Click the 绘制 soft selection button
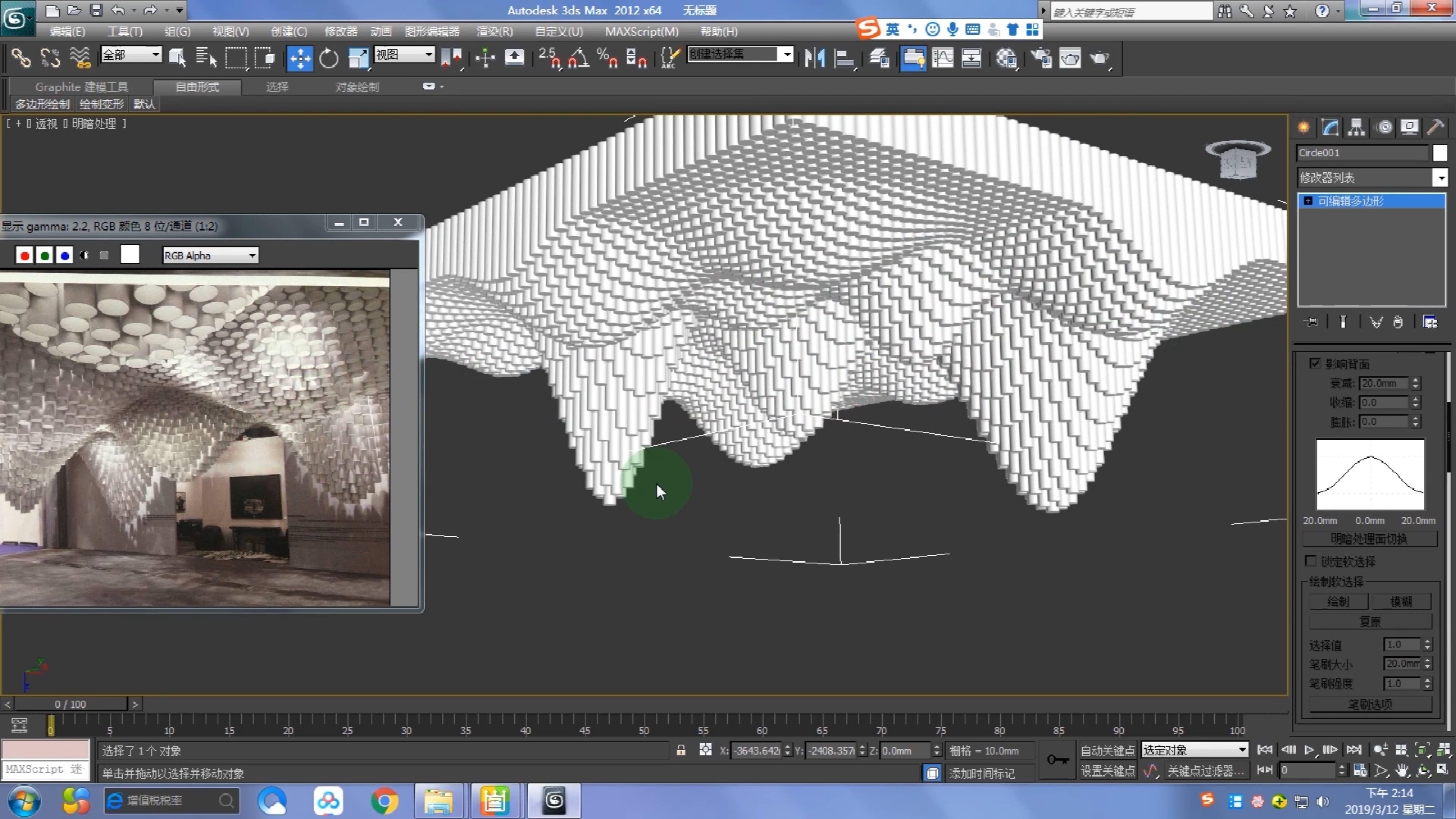The width and height of the screenshot is (1456, 819). 1338,601
